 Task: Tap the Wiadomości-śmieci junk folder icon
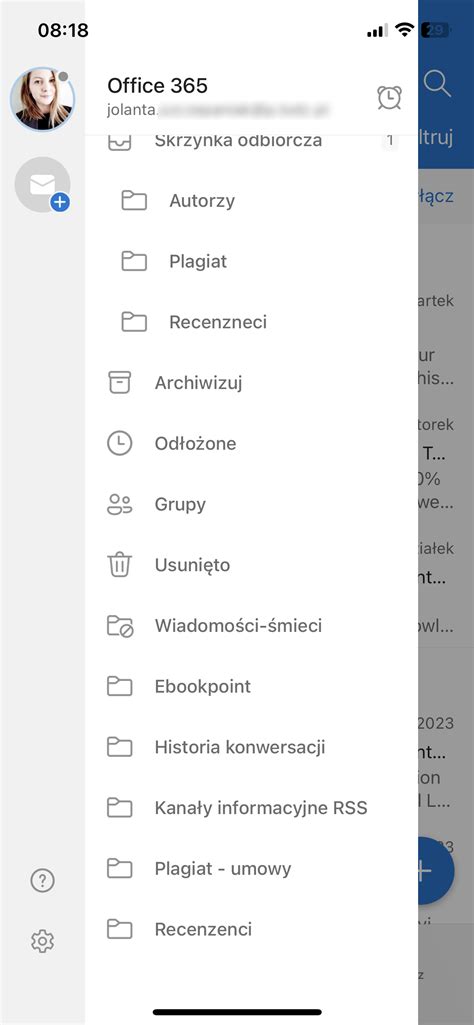(x=120, y=626)
